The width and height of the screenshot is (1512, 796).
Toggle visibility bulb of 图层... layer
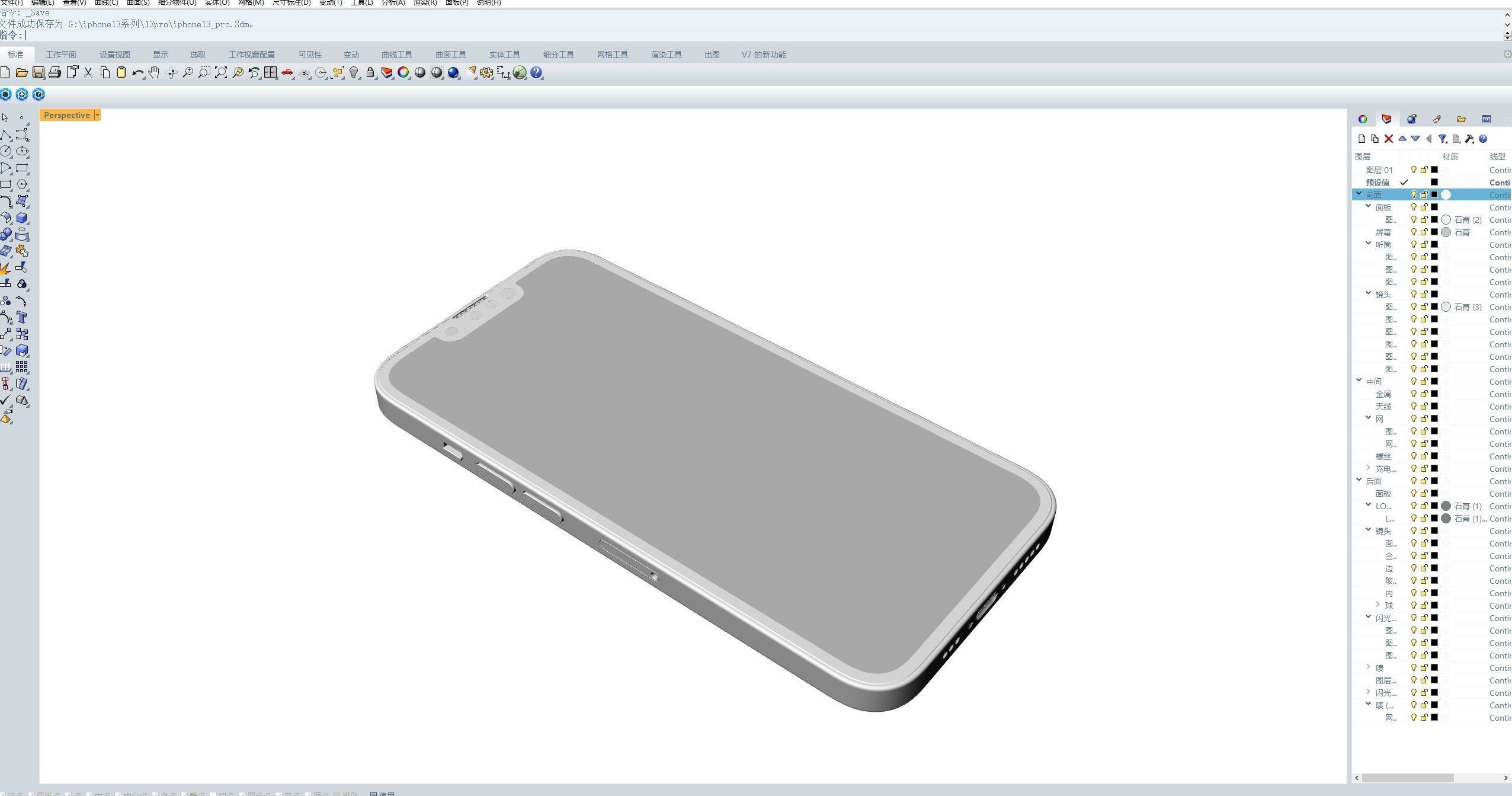coord(1414,680)
